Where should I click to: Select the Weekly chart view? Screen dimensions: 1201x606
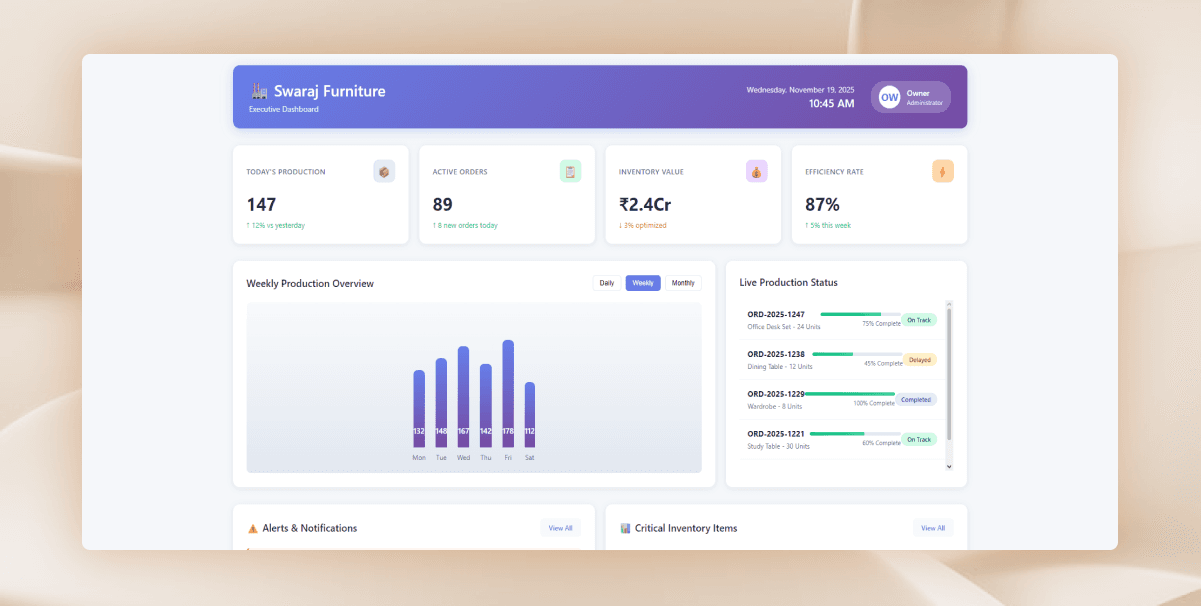[x=643, y=283]
